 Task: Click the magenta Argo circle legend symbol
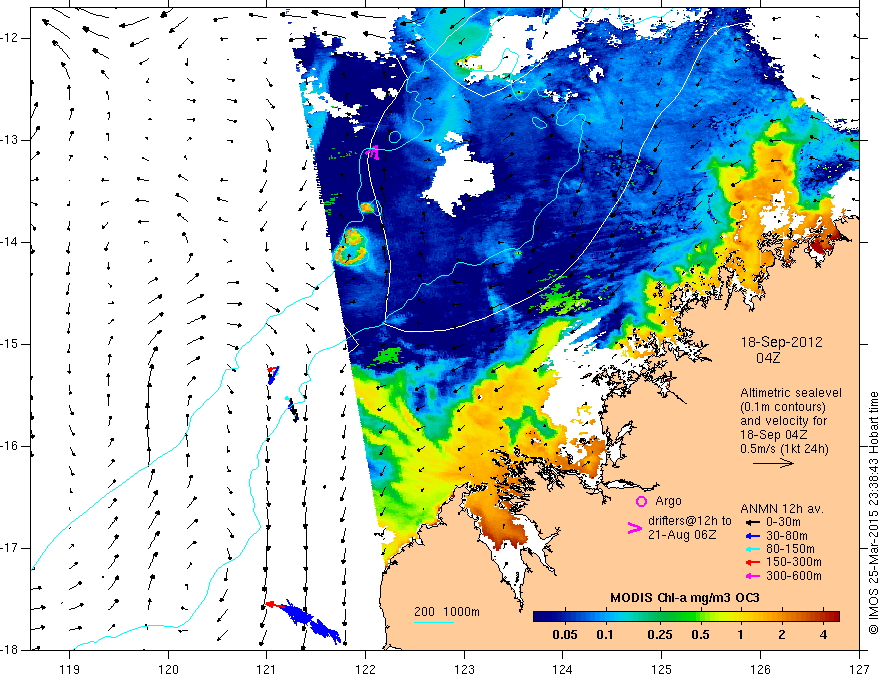pyautogui.click(x=641, y=502)
